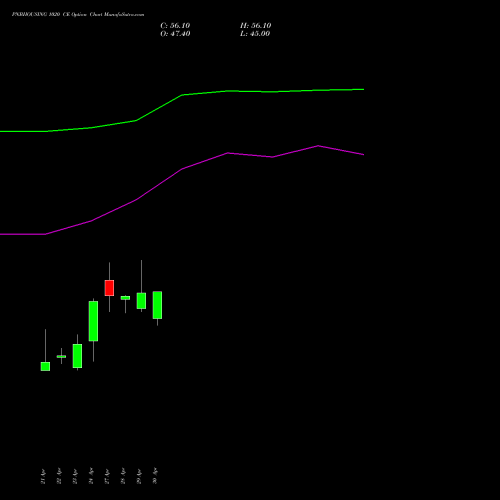Screen dimensions: 500x500
Task: Click the high value "H: 56.10"
Action: click(256, 26)
